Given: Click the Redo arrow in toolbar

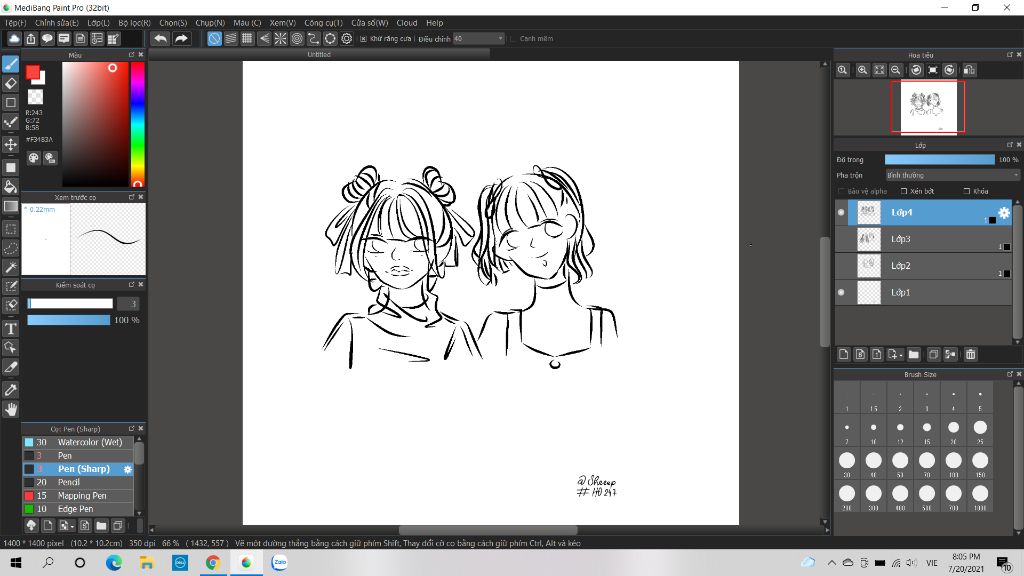Looking at the screenshot, I should (x=181, y=39).
